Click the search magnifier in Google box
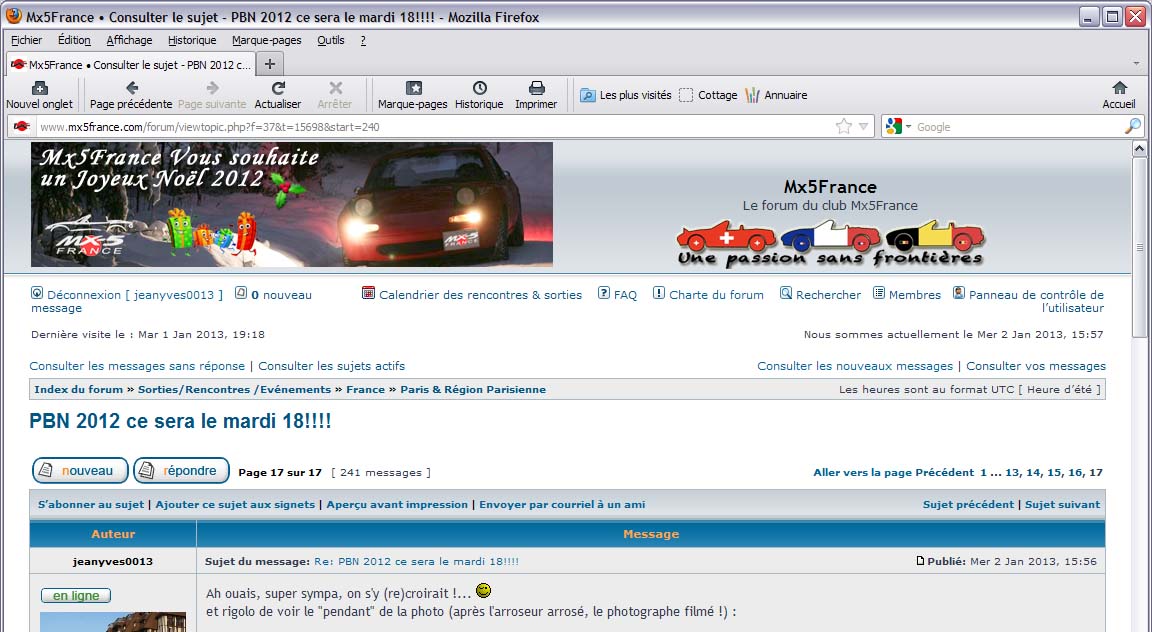This screenshot has height=632, width=1152. 1132,126
